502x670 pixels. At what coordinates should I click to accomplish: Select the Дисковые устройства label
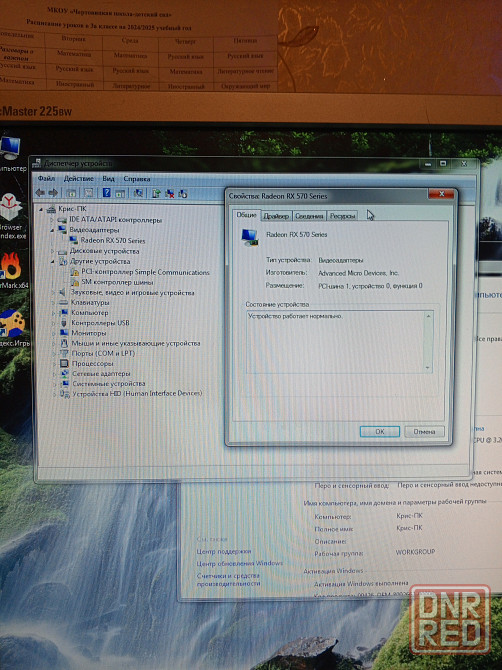[x=104, y=251]
